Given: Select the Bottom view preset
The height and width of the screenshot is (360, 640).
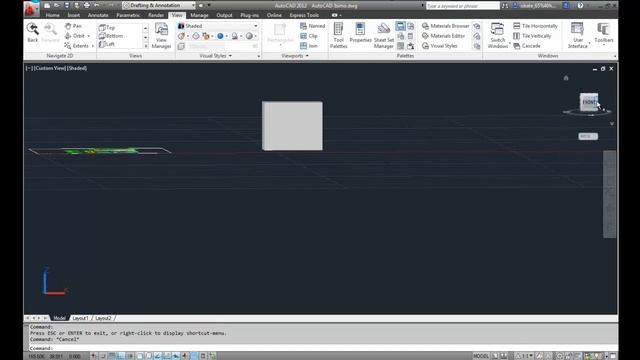Looking at the screenshot, I should point(111,36).
